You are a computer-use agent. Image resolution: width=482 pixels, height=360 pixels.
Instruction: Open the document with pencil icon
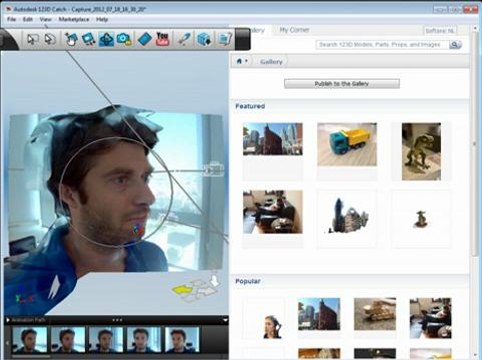coord(225,39)
